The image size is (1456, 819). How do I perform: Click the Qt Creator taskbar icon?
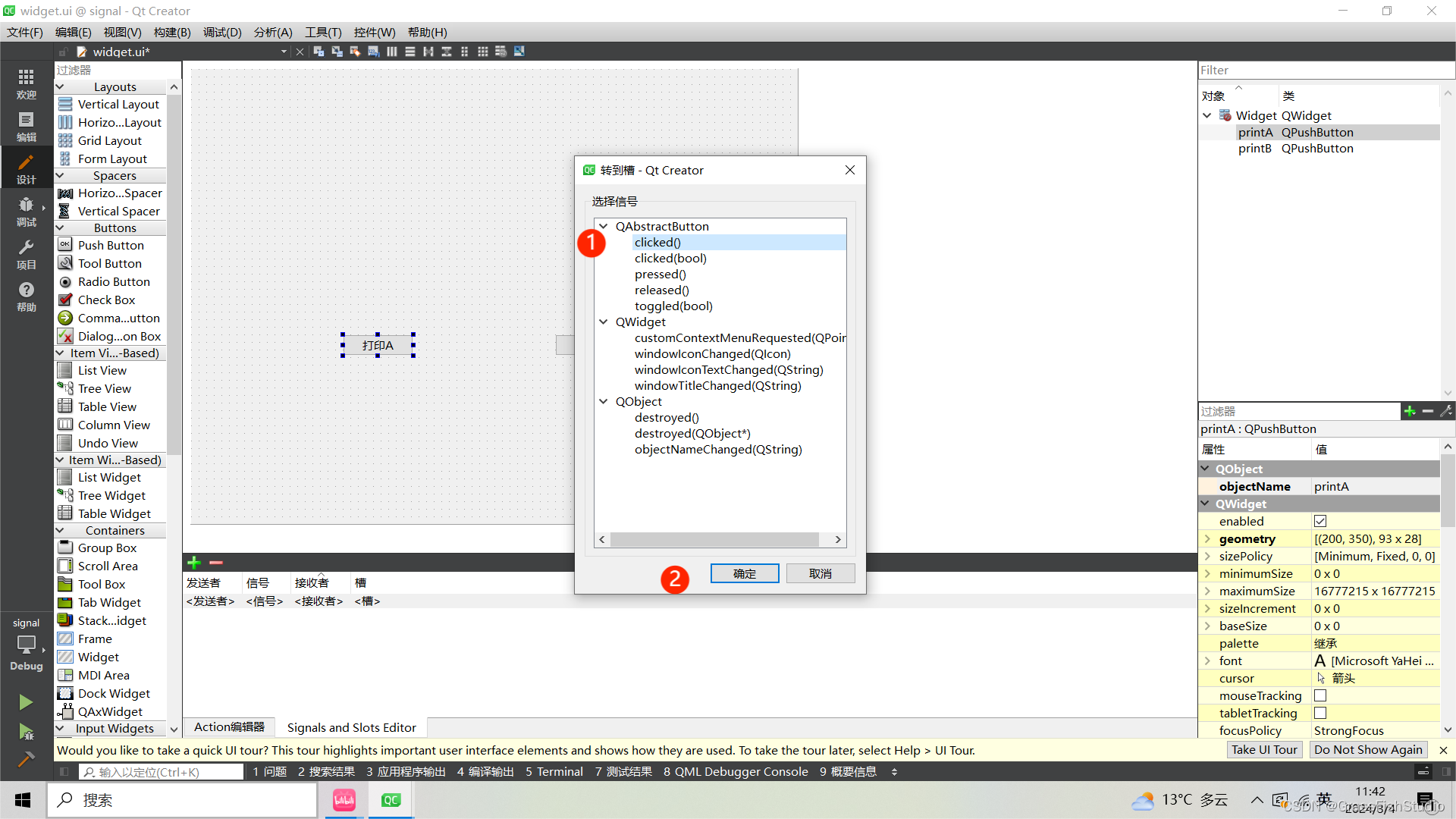pos(391,800)
